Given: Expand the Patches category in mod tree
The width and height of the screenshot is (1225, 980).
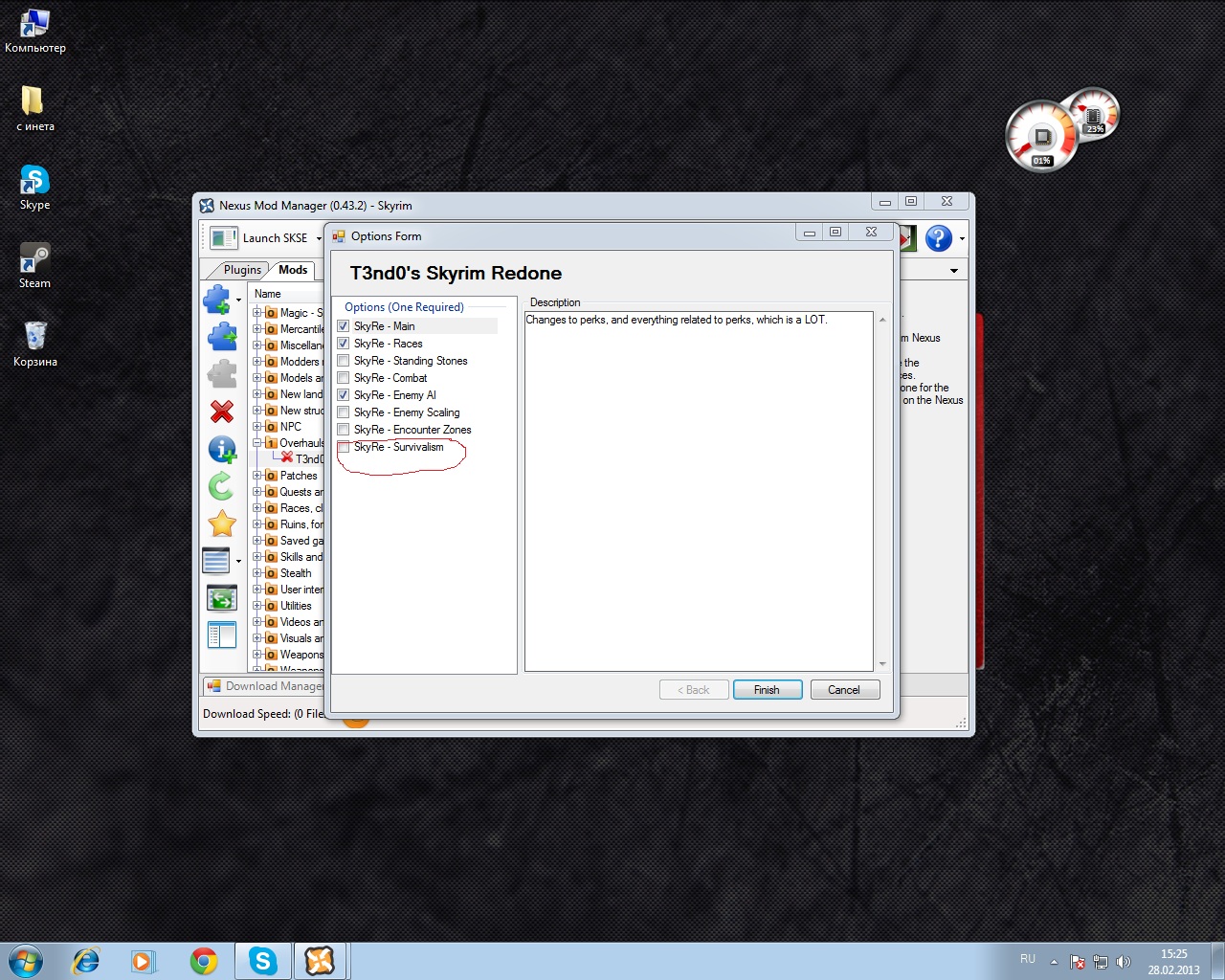Looking at the screenshot, I should (x=257, y=476).
